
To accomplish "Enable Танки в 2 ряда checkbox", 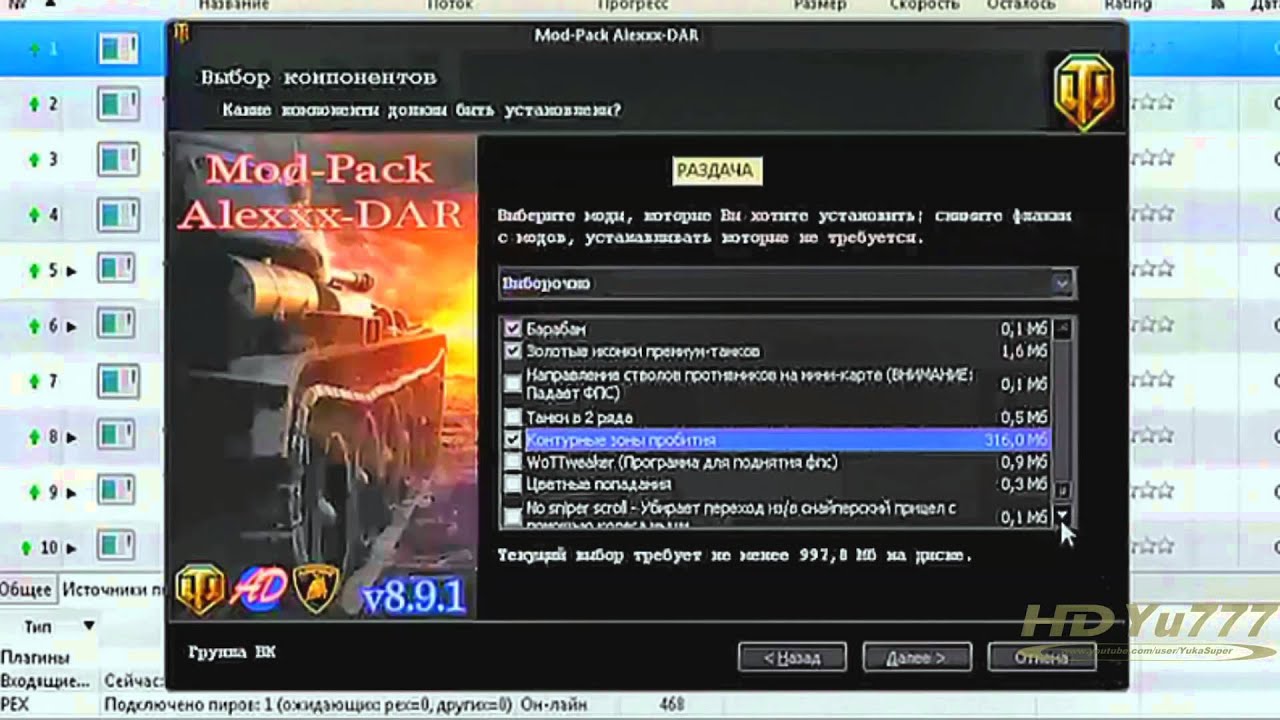I will pyautogui.click(x=513, y=417).
